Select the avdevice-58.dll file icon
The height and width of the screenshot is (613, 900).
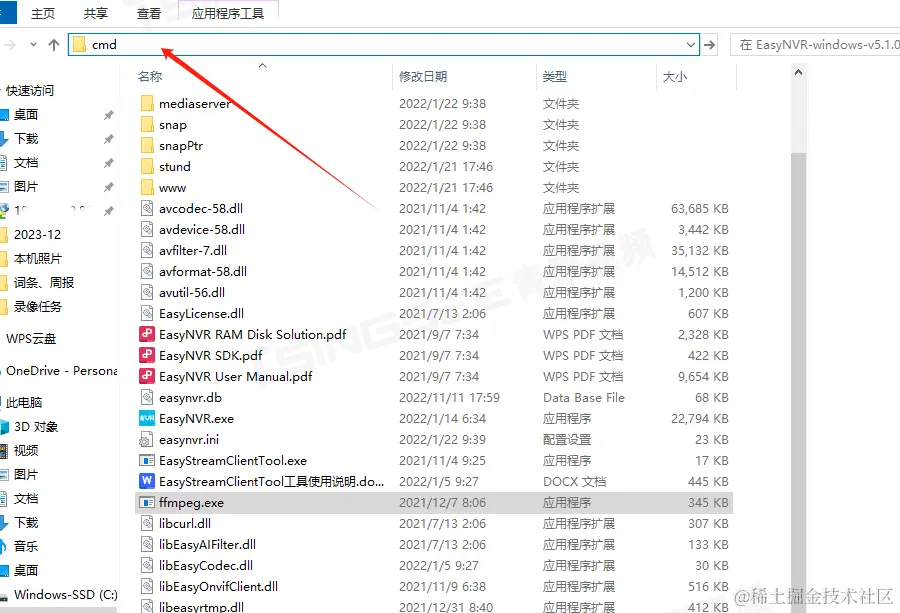[x=147, y=230]
